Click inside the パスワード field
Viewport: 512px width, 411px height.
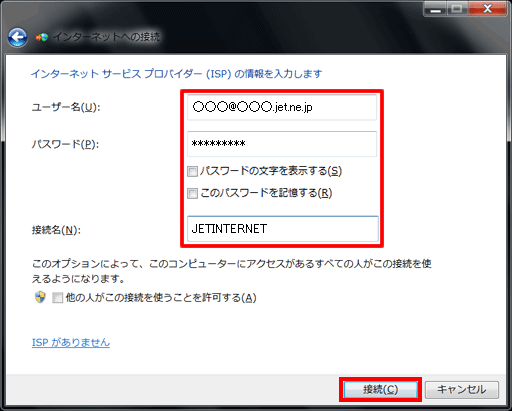282,144
